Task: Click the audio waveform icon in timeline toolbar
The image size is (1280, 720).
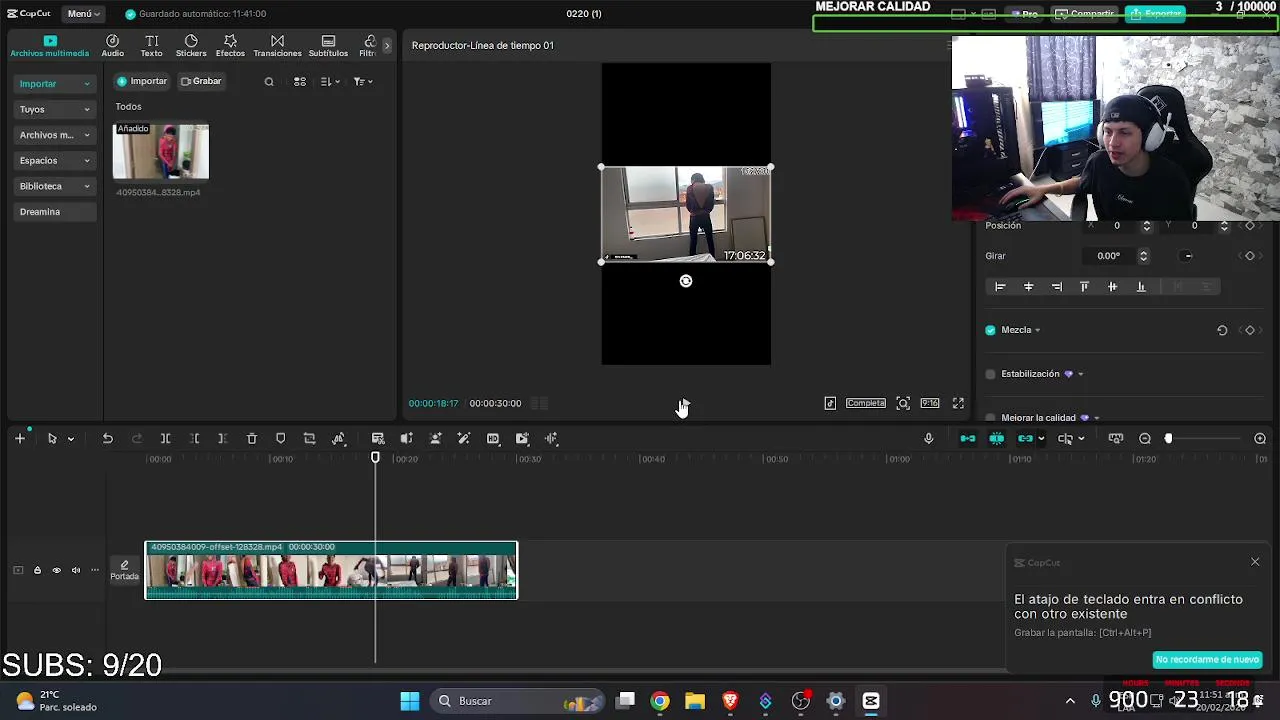Action: [551, 439]
